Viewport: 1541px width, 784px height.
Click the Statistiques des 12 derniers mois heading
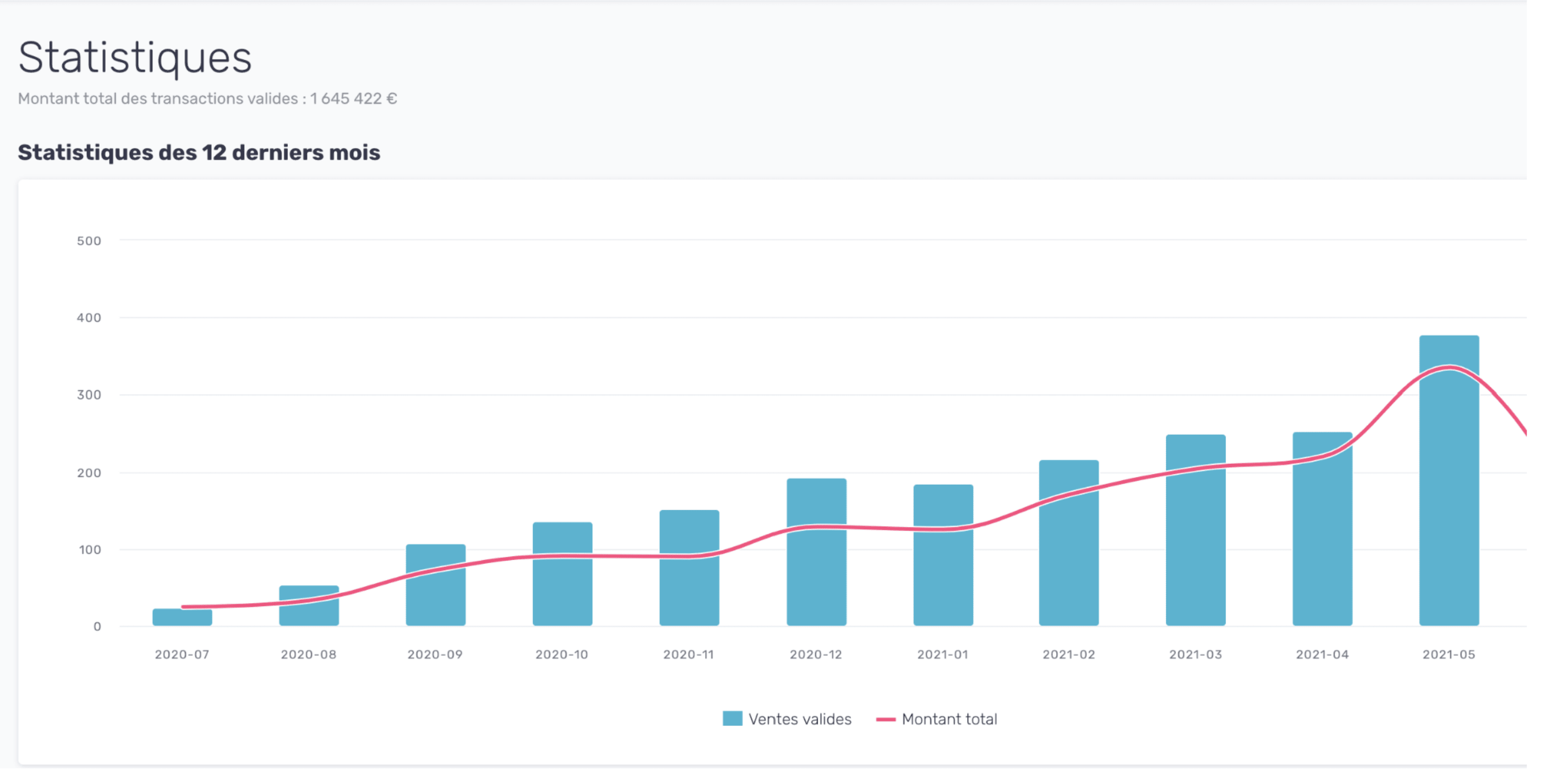tap(199, 152)
